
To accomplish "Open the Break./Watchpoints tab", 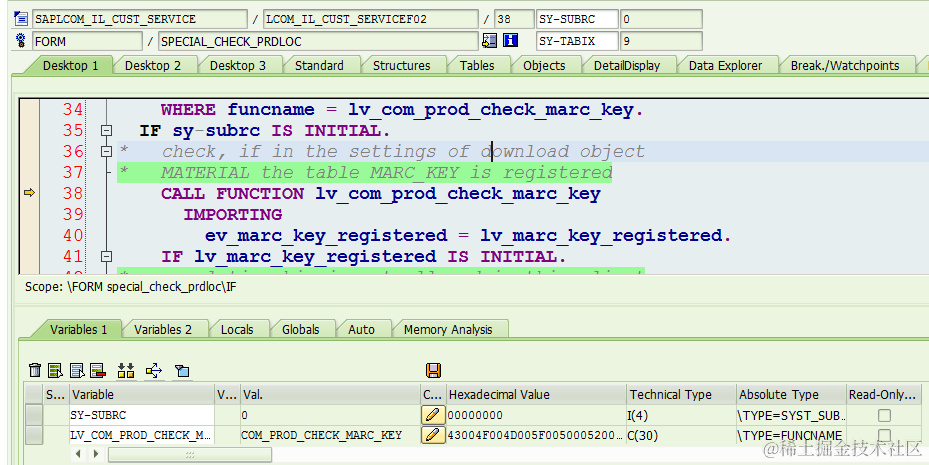I will (x=845, y=65).
